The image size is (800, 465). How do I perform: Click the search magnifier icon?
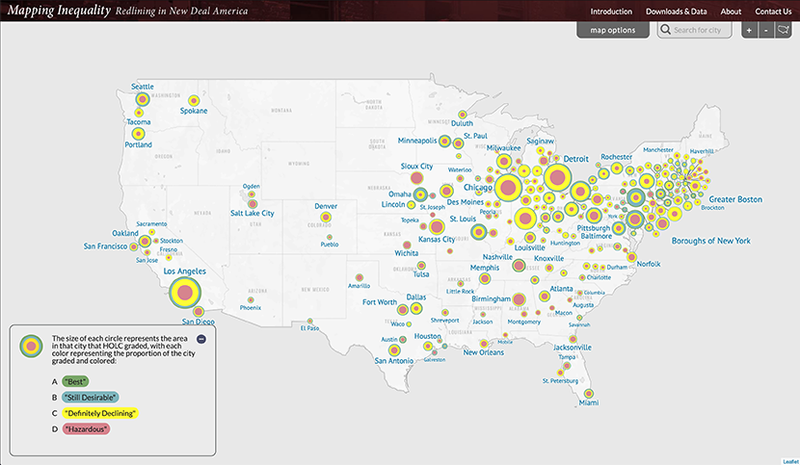point(666,31)
